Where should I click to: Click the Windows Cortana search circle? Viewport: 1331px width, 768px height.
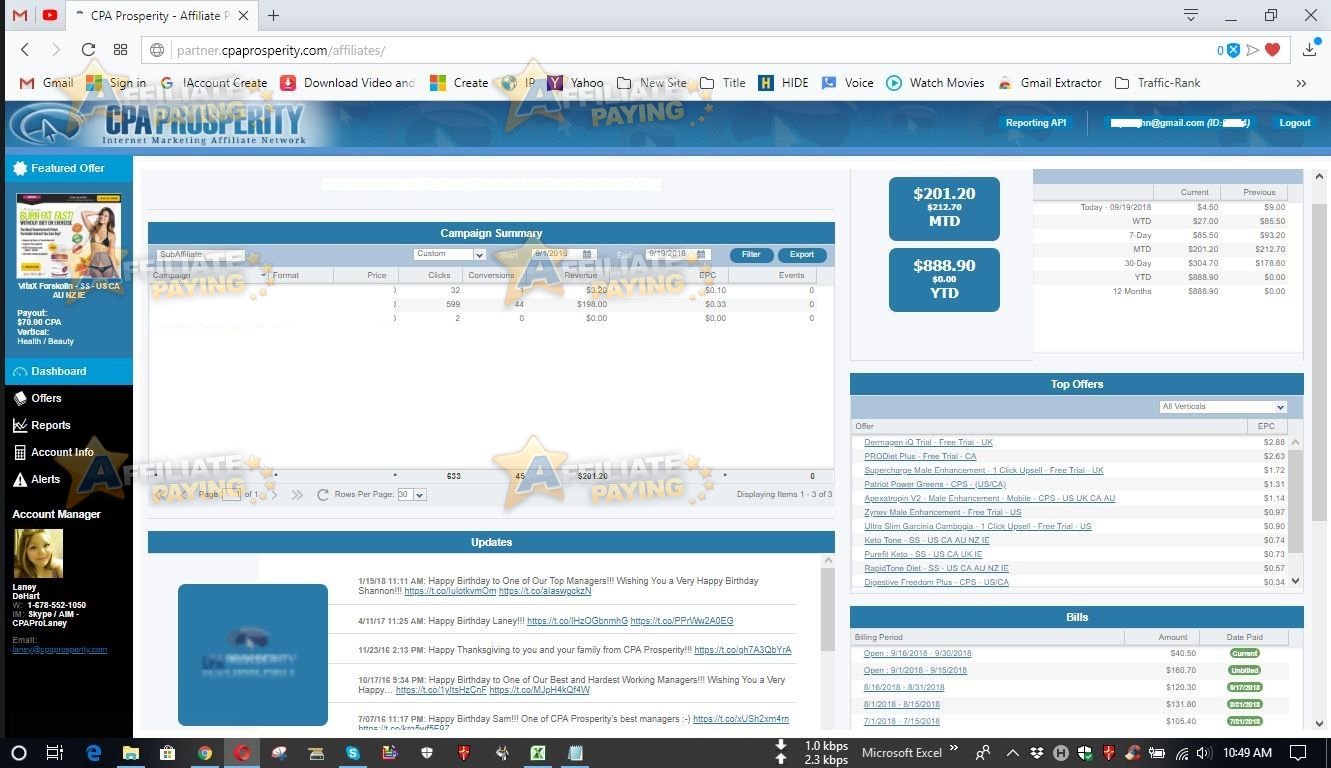pos(19,752)
